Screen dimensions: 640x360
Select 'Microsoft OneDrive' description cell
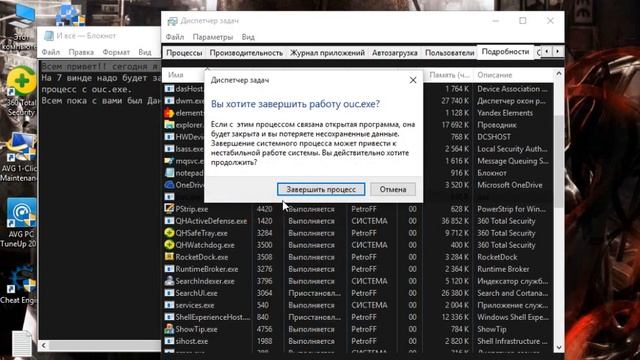click(510, 185)
